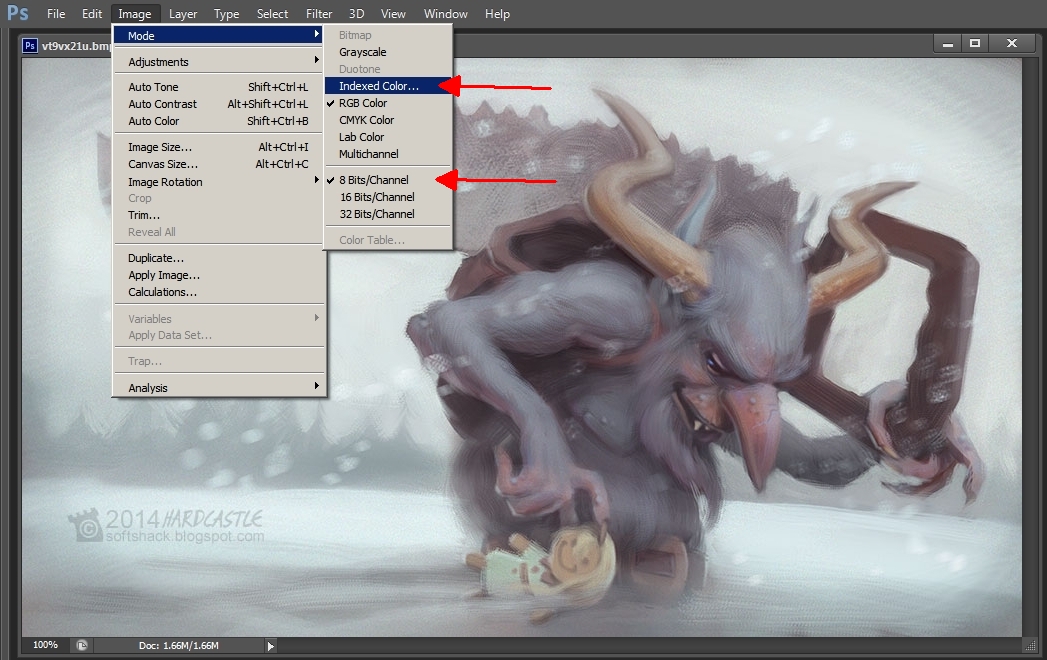The image size is (1047, 660).
Task: Open Canvas Size dialog
Action: click(218, 164)
